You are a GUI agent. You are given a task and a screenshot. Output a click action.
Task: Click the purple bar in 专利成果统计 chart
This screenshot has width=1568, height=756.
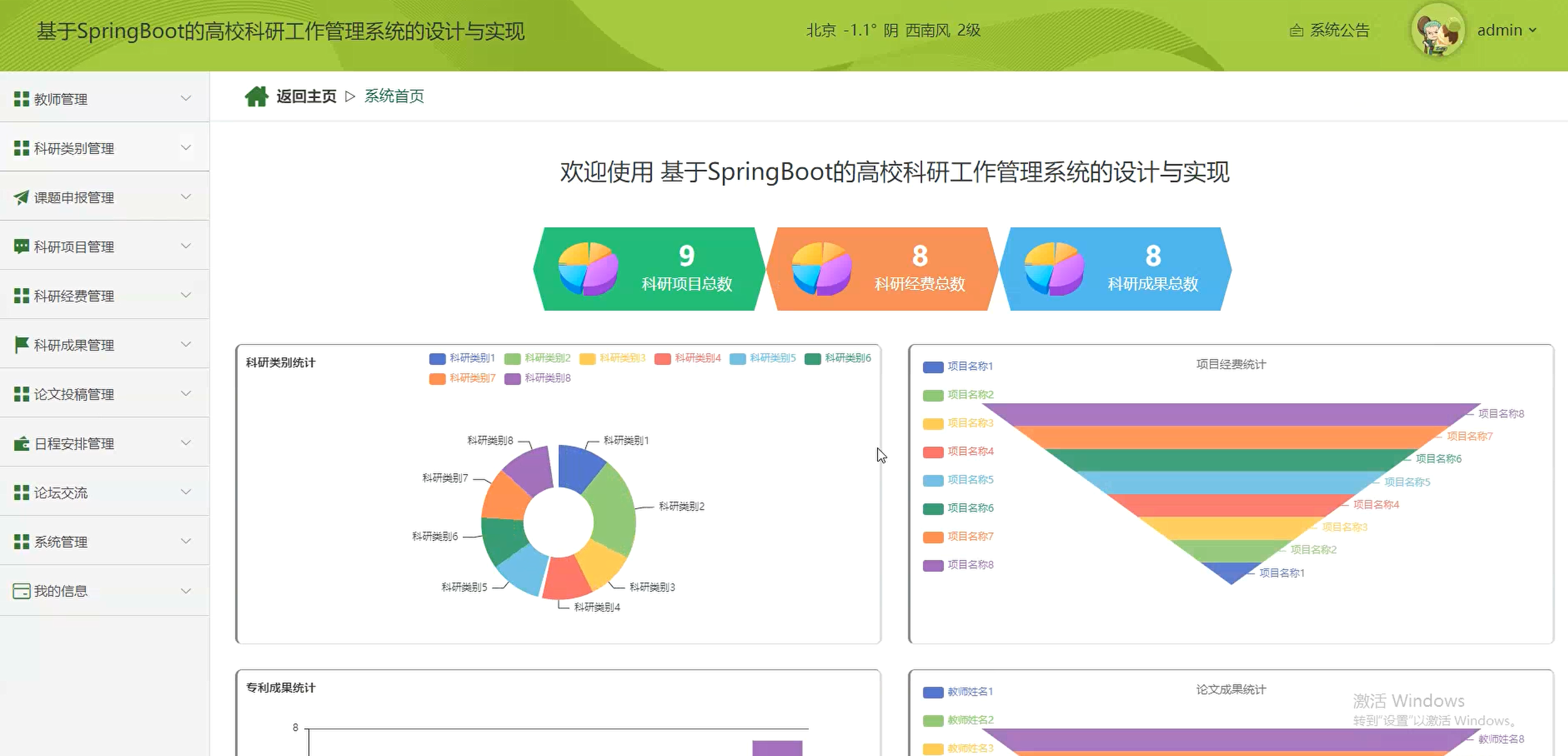[778, 748]
